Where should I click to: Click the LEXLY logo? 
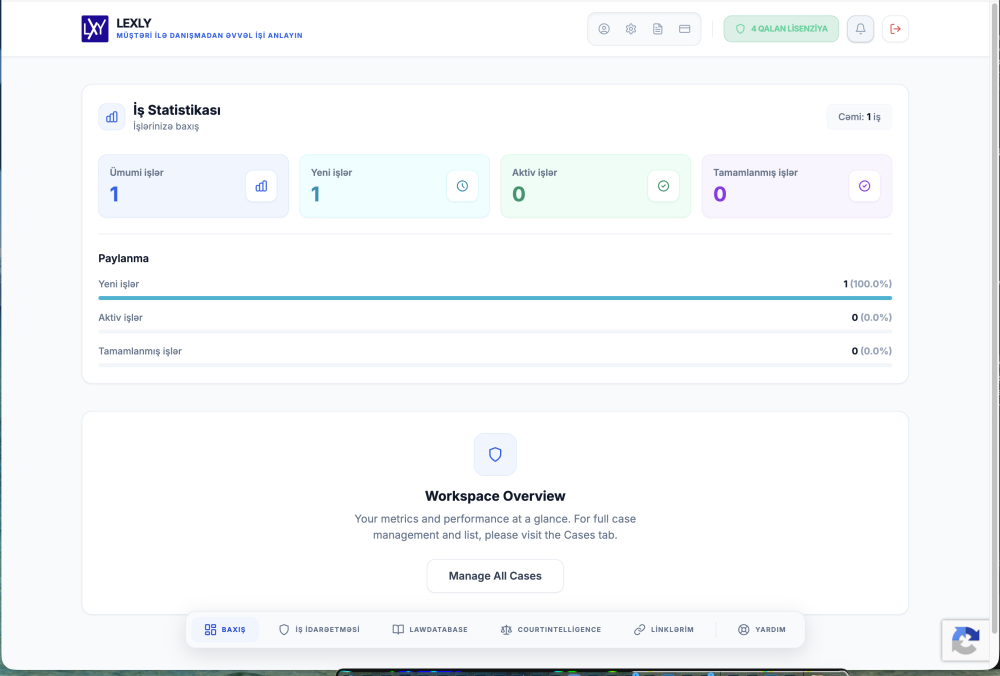point(95,29)
